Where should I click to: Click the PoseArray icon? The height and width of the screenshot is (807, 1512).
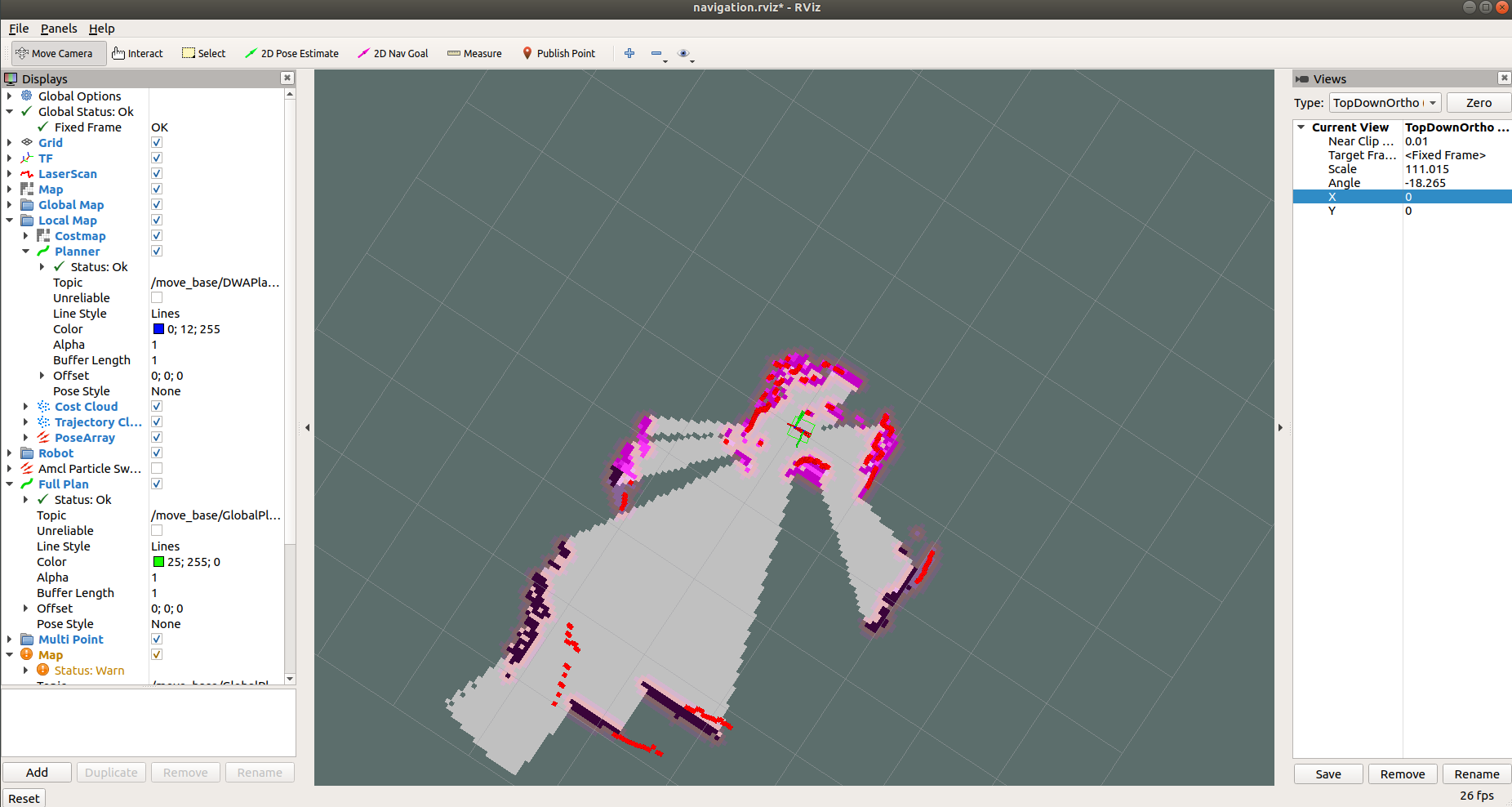click(43, 437)
